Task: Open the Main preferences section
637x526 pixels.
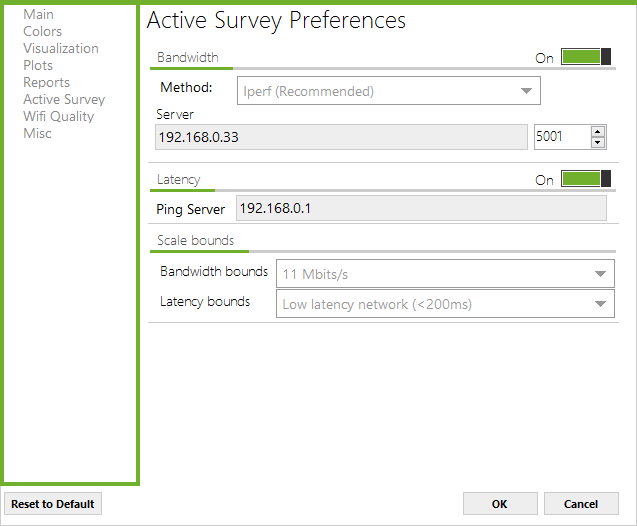Action: click(x=38, y=14)
